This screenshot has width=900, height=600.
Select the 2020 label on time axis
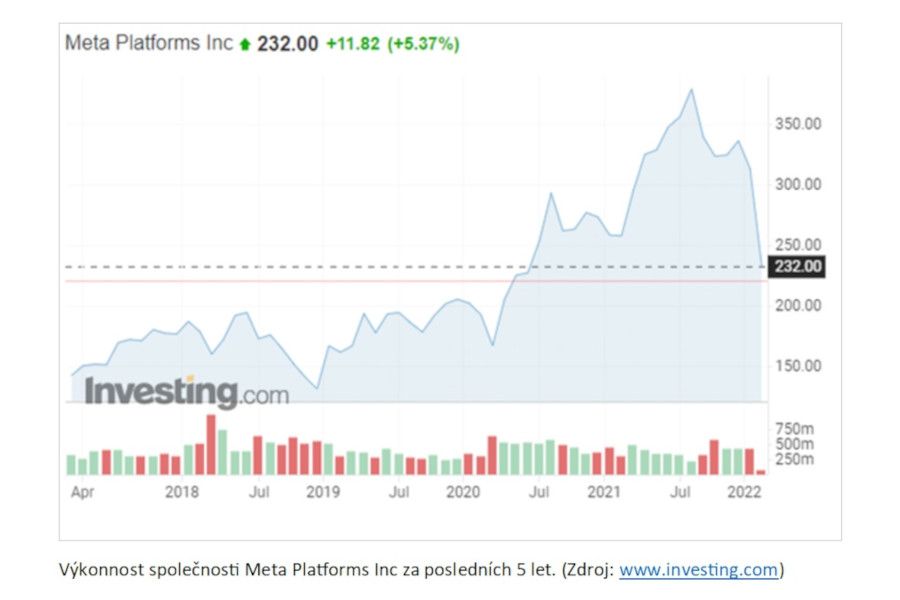(x=463, y=492)
